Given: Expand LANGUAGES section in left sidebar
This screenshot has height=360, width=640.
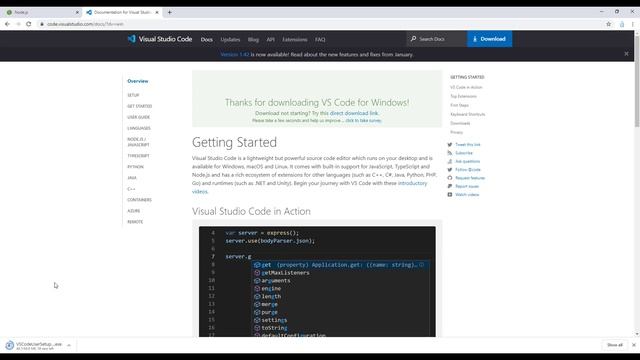Looking at the screenshot, I should [x=139, y=128].
